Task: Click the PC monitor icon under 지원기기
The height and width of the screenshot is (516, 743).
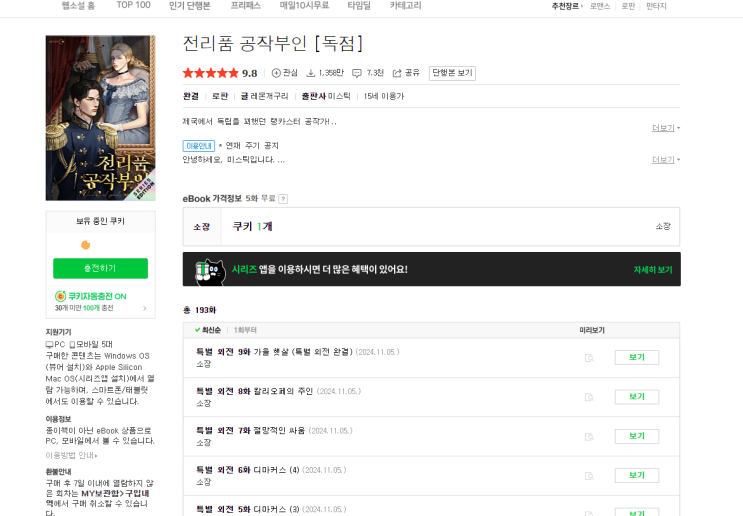Action: (x=49, y=344)
